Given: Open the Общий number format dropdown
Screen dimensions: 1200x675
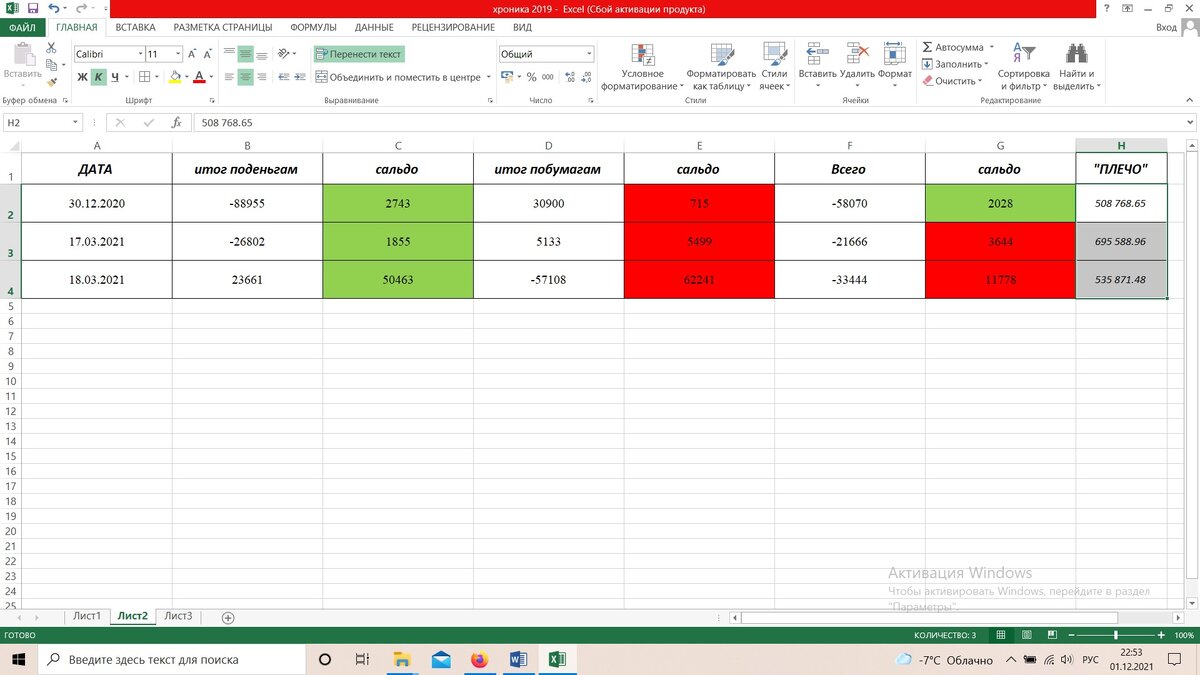Looking at the screenshot, I should pyautogui.click(x=589, y=54).
